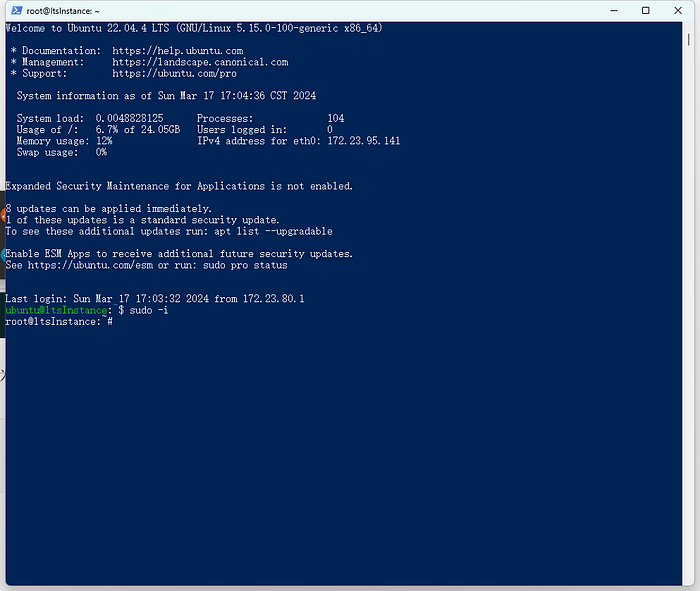Click the swap usage value 0%
This screenshot has width=700, height=591.
point(101,152)
